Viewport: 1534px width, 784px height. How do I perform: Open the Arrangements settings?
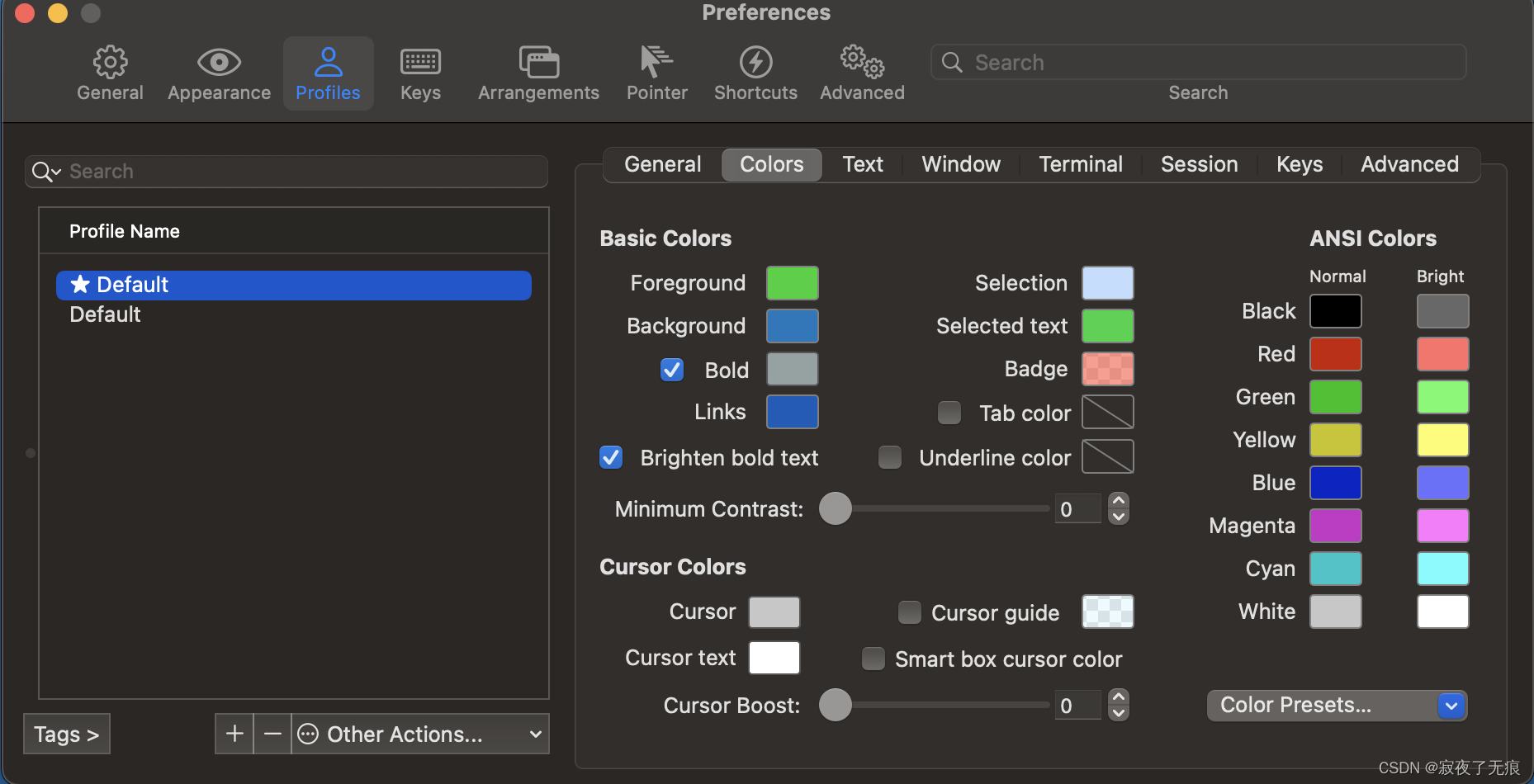538,73
